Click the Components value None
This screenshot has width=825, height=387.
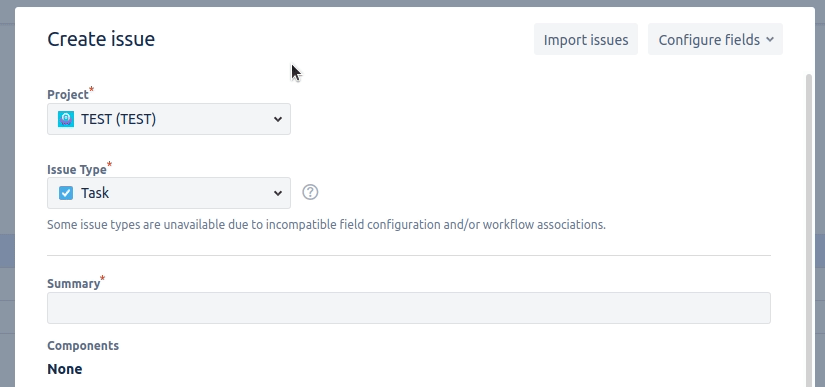(x=65, y=369)
